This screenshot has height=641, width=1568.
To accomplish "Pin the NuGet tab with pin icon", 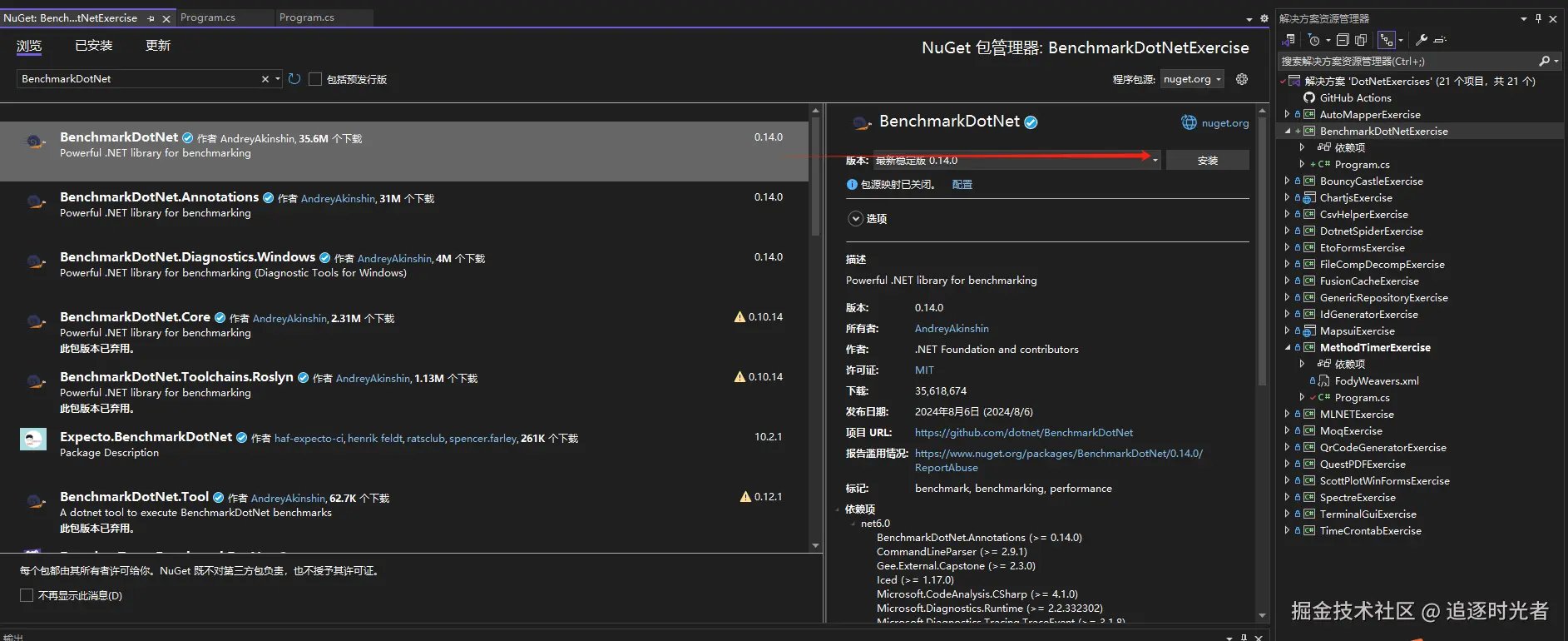I will [x=151, y=18].
